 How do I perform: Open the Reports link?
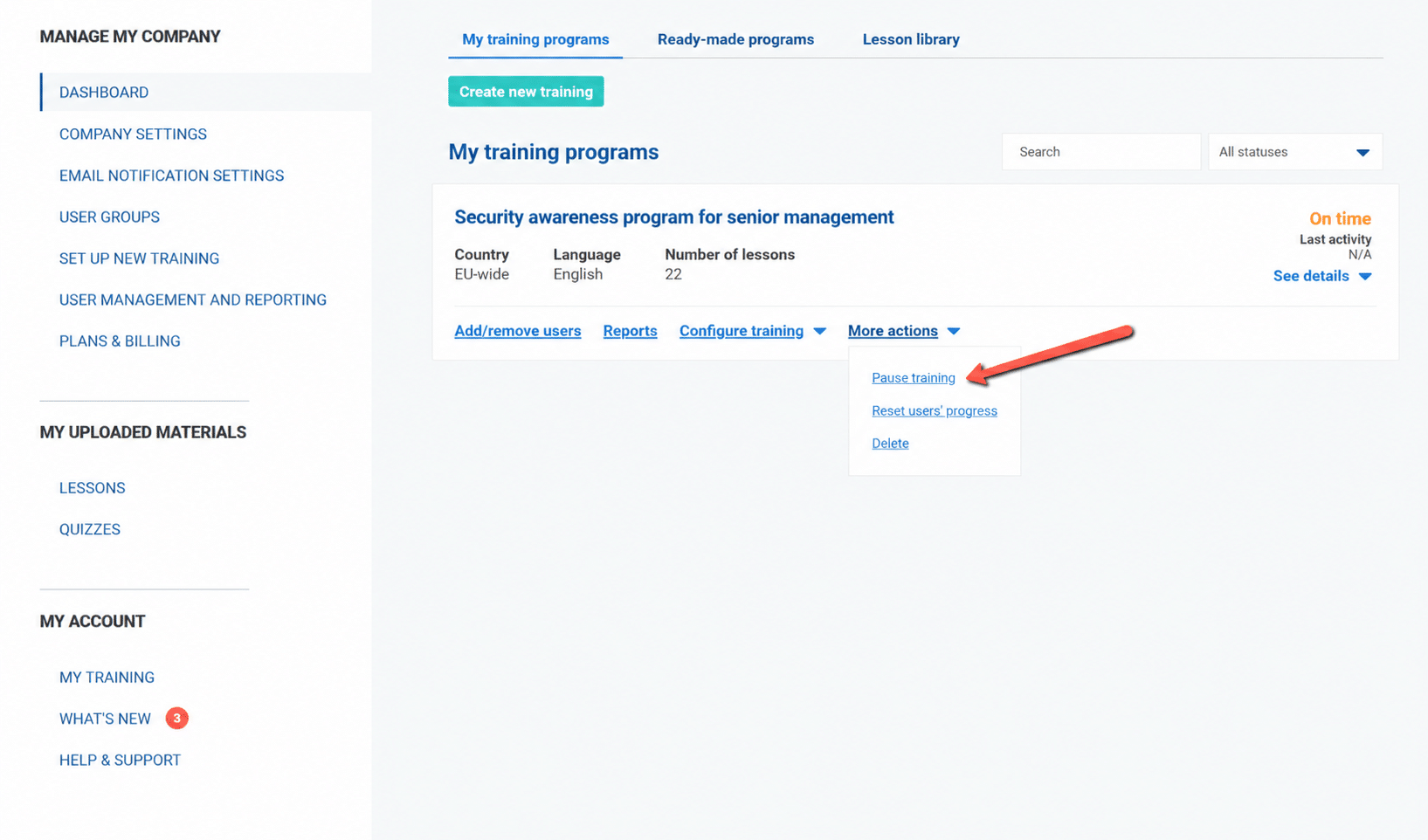[x=630, y=331]
